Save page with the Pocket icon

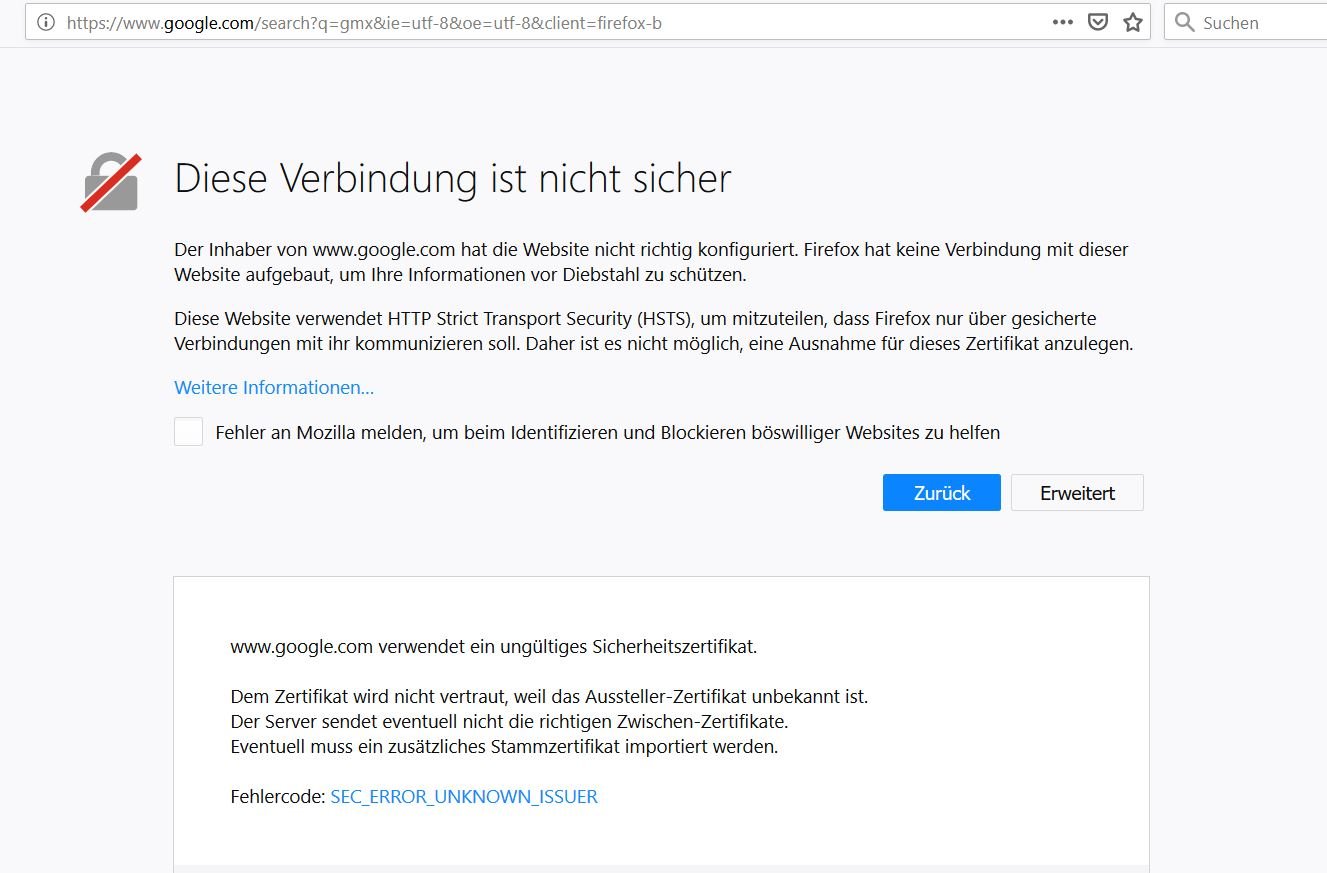click(1098, 22)
